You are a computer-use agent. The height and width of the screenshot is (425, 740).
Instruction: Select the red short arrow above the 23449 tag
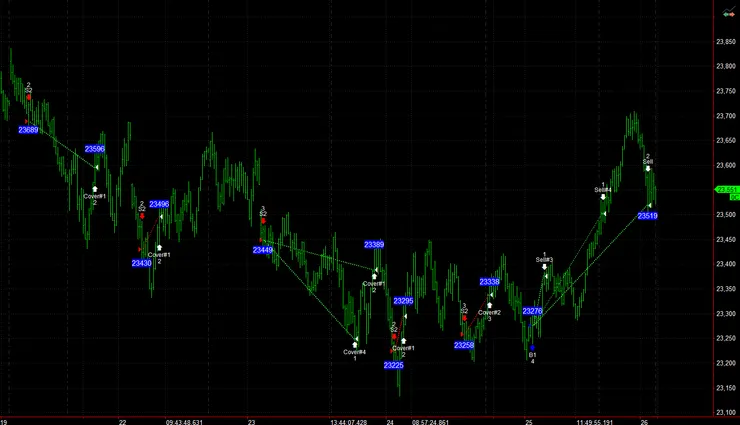tap(263, 221)
